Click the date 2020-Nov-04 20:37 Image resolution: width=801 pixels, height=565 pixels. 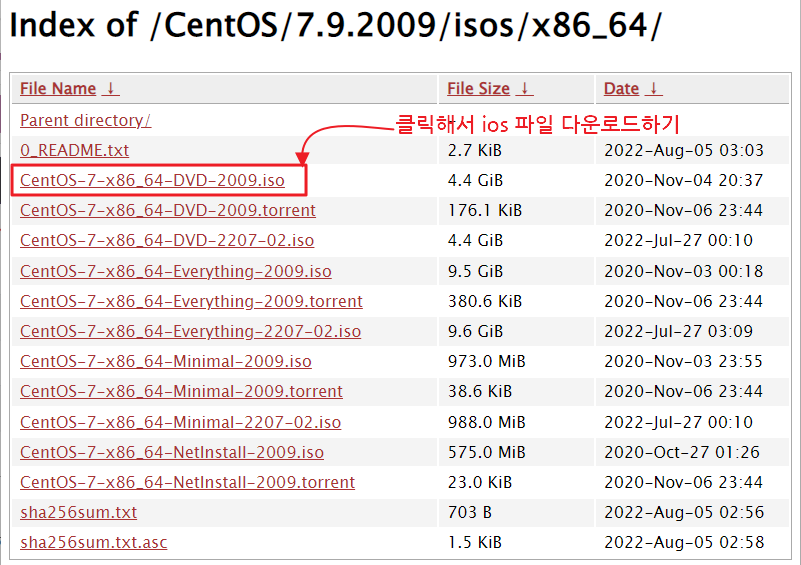coord(684,180)
